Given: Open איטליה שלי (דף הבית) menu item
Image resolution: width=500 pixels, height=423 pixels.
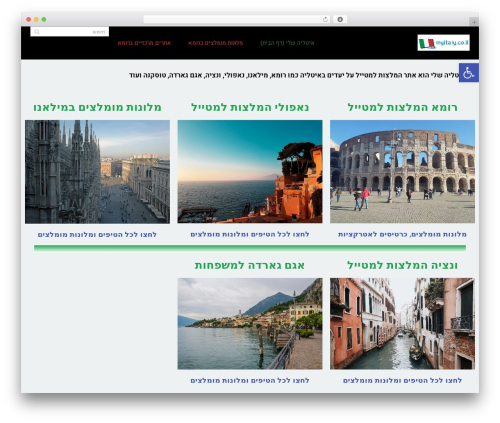Looking at the screenshot, I should tap(287, 43).
